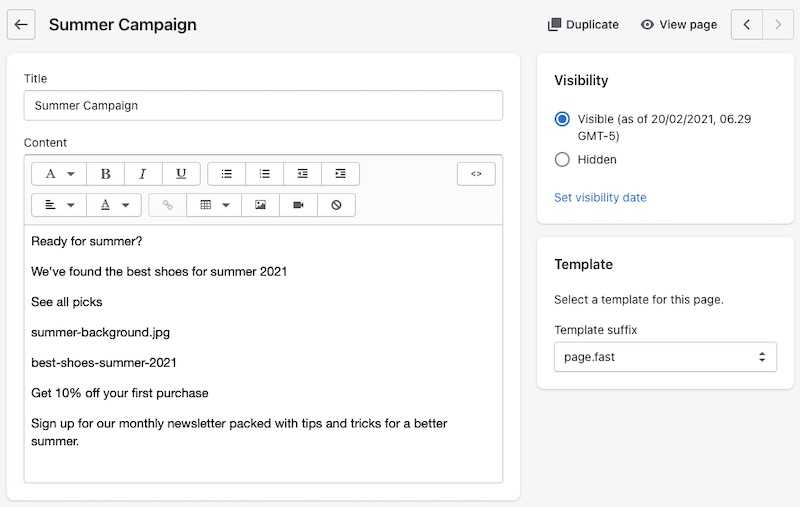Insert a video into content

tap(298, 205)
